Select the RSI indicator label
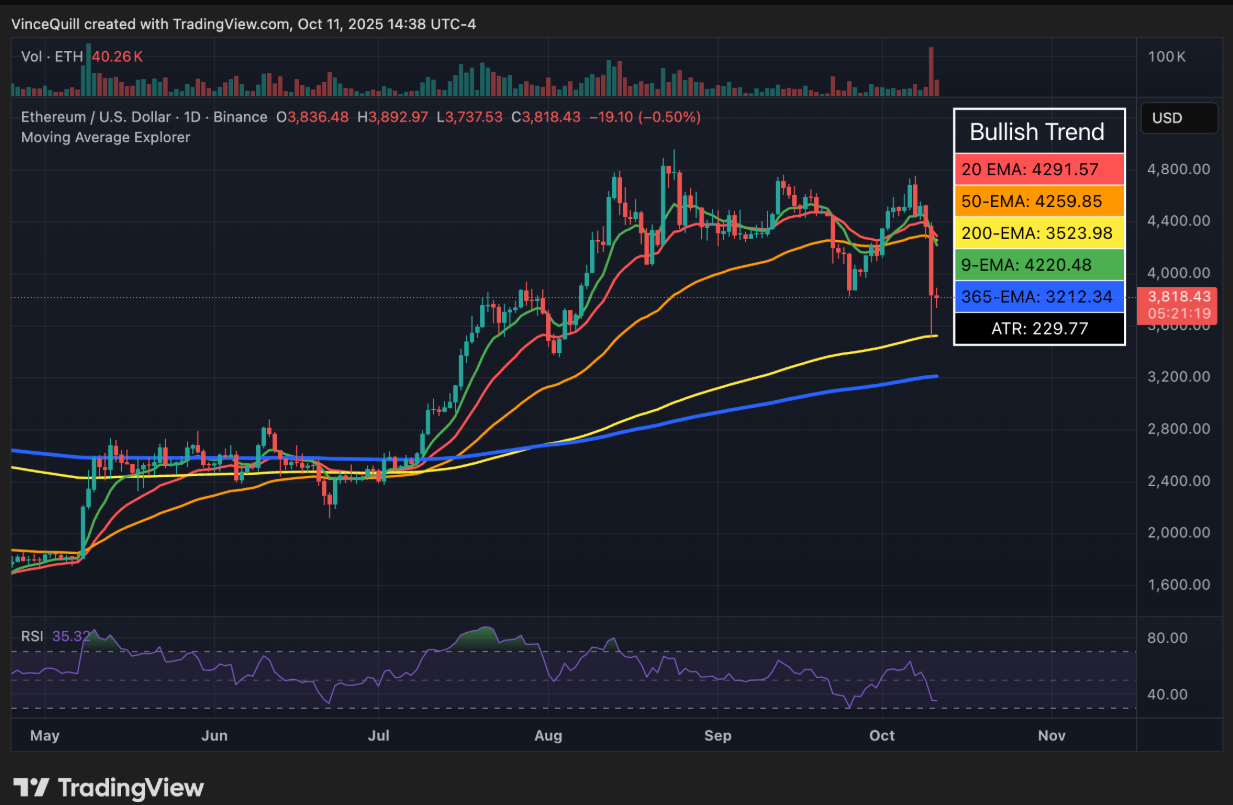 pyautogui.click(x=31, y=636)
